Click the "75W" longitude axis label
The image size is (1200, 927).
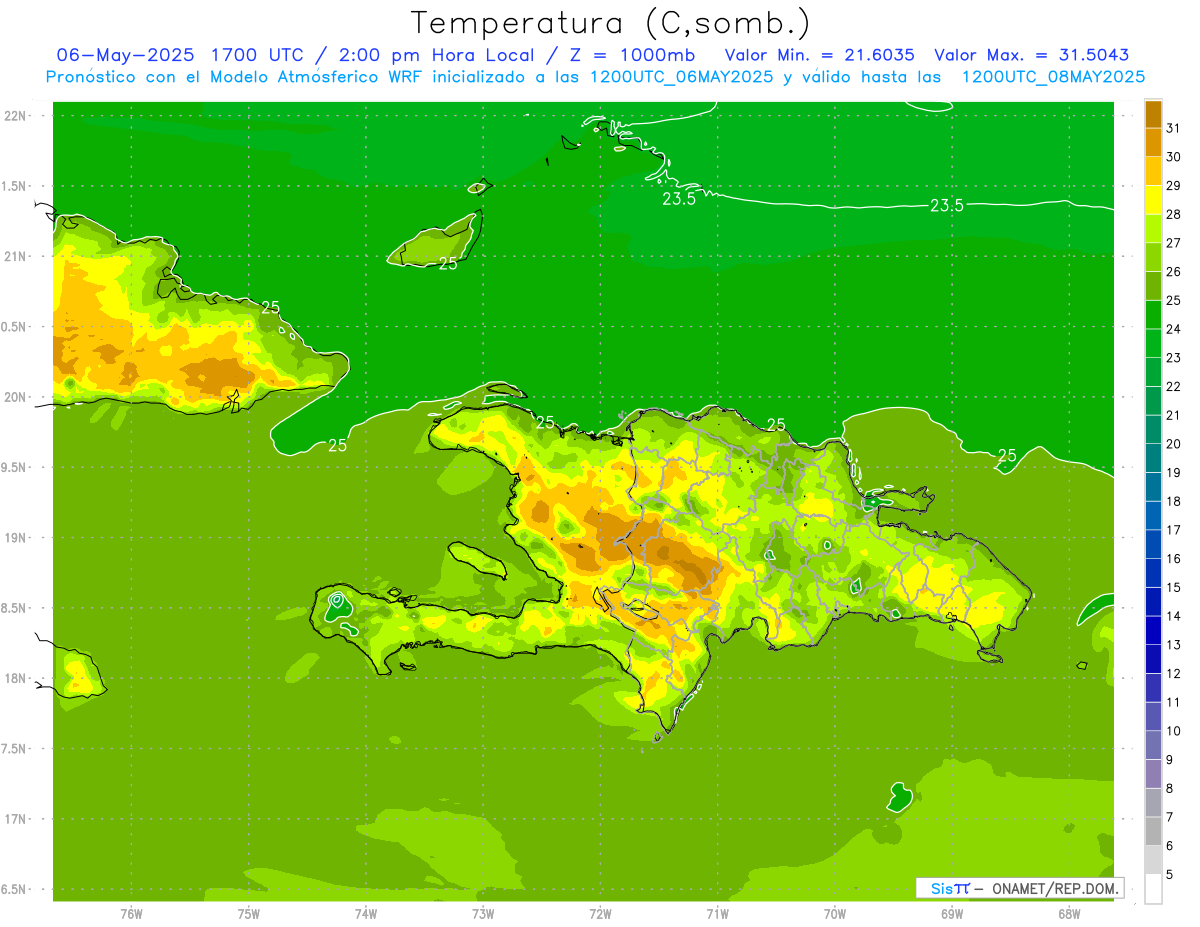coord(249,914)
